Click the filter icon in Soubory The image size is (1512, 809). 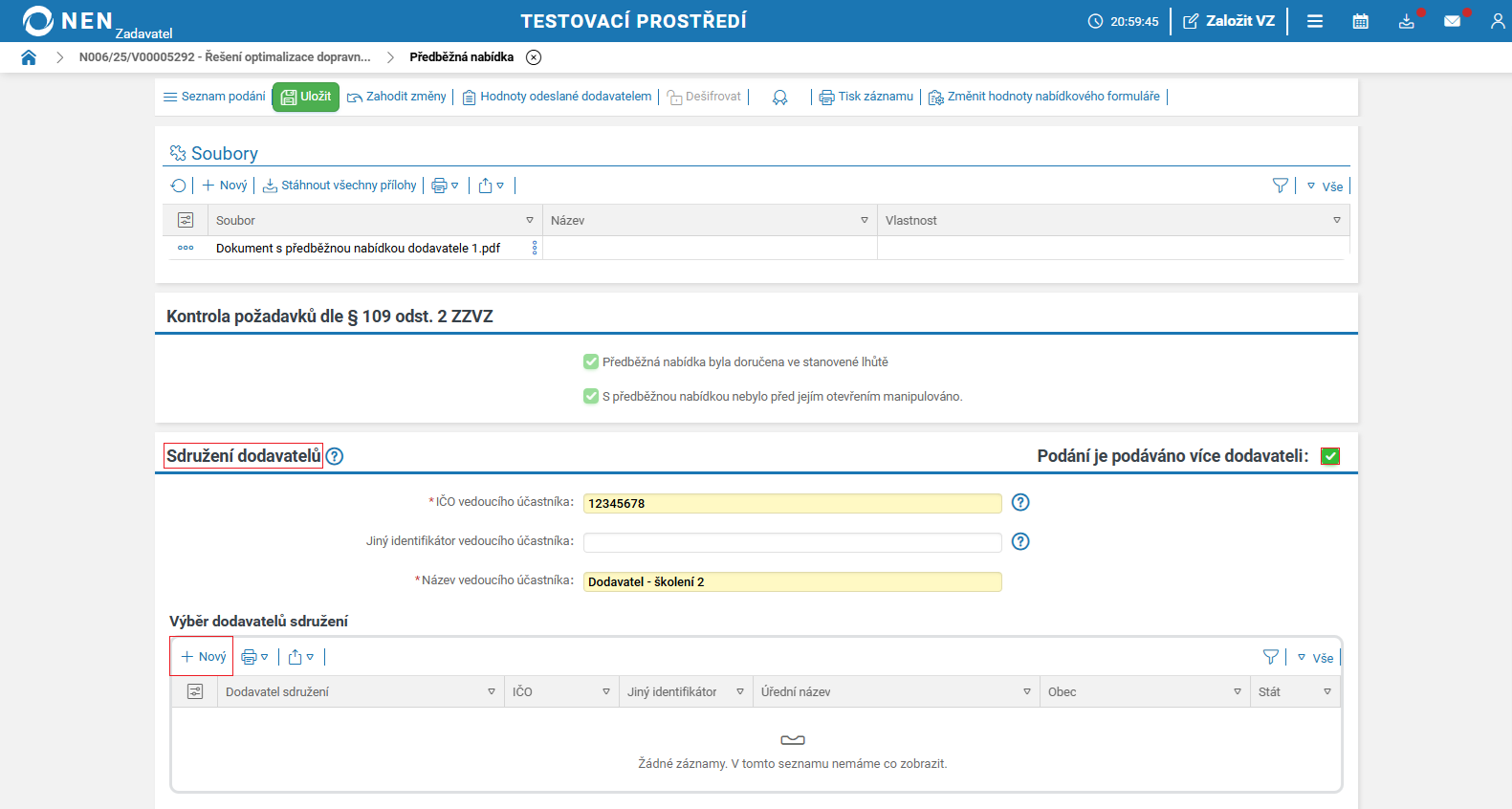pyautogui.click(x=1280, y=186)
